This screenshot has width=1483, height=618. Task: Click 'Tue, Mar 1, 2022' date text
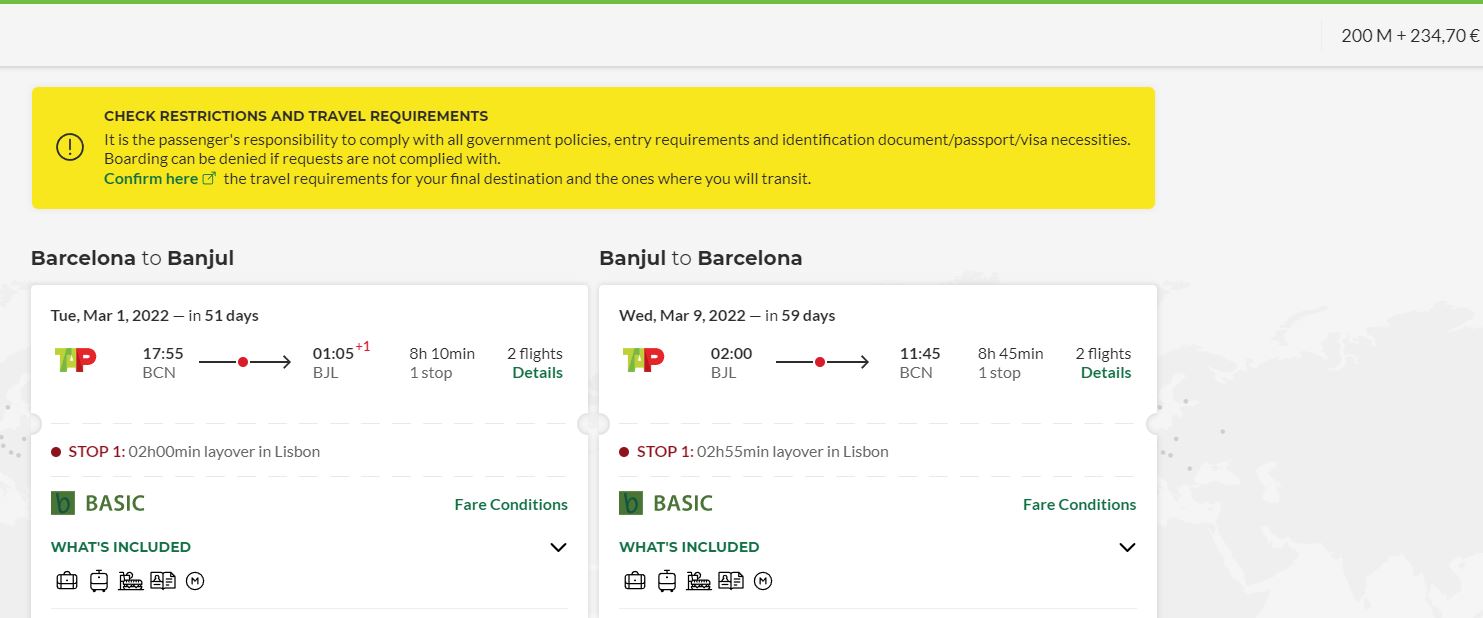tap(110, 316)
